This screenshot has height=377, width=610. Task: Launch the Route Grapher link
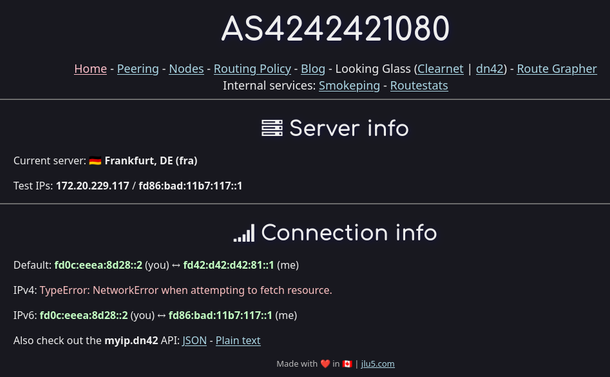point(557,69)
